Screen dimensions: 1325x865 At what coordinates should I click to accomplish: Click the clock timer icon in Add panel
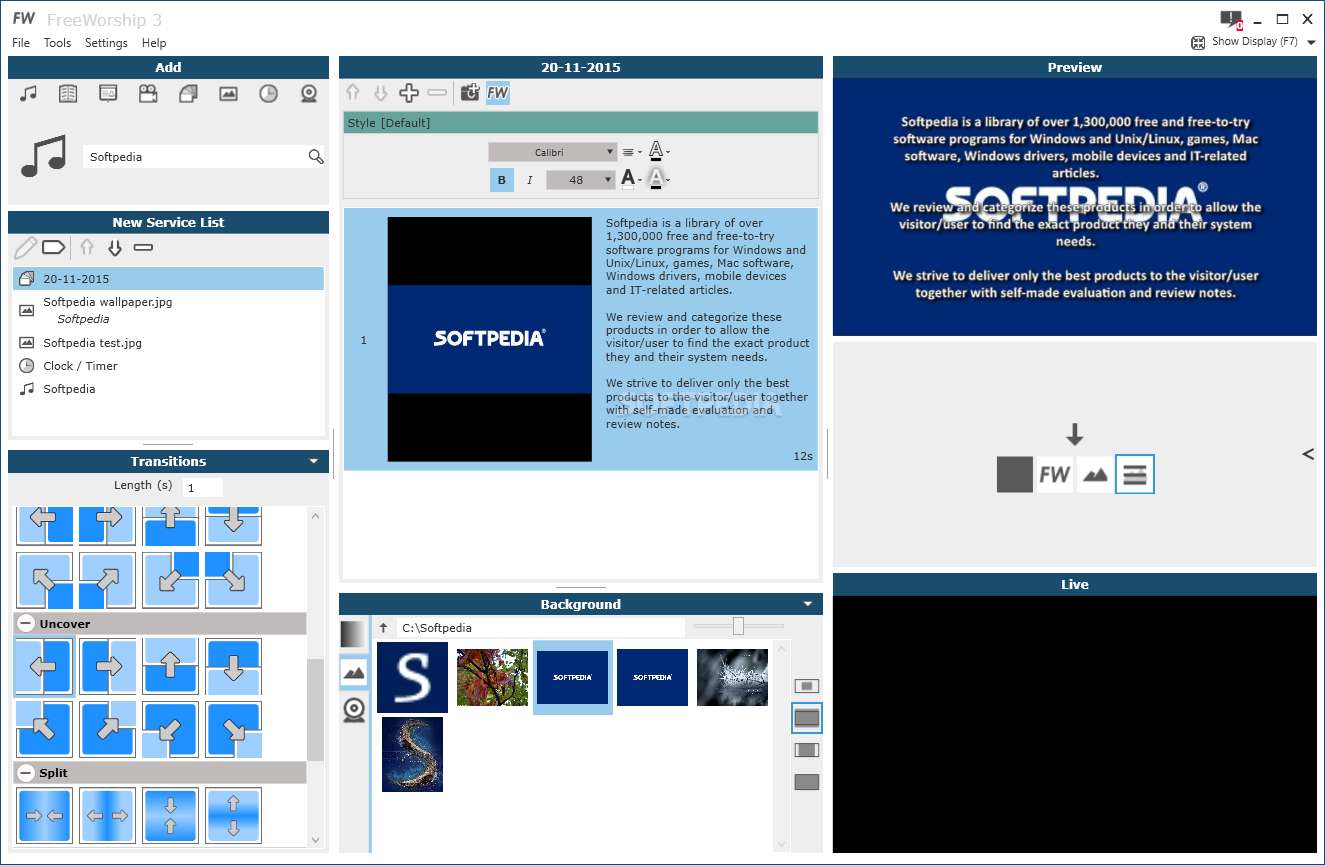(x=268, y=93)
